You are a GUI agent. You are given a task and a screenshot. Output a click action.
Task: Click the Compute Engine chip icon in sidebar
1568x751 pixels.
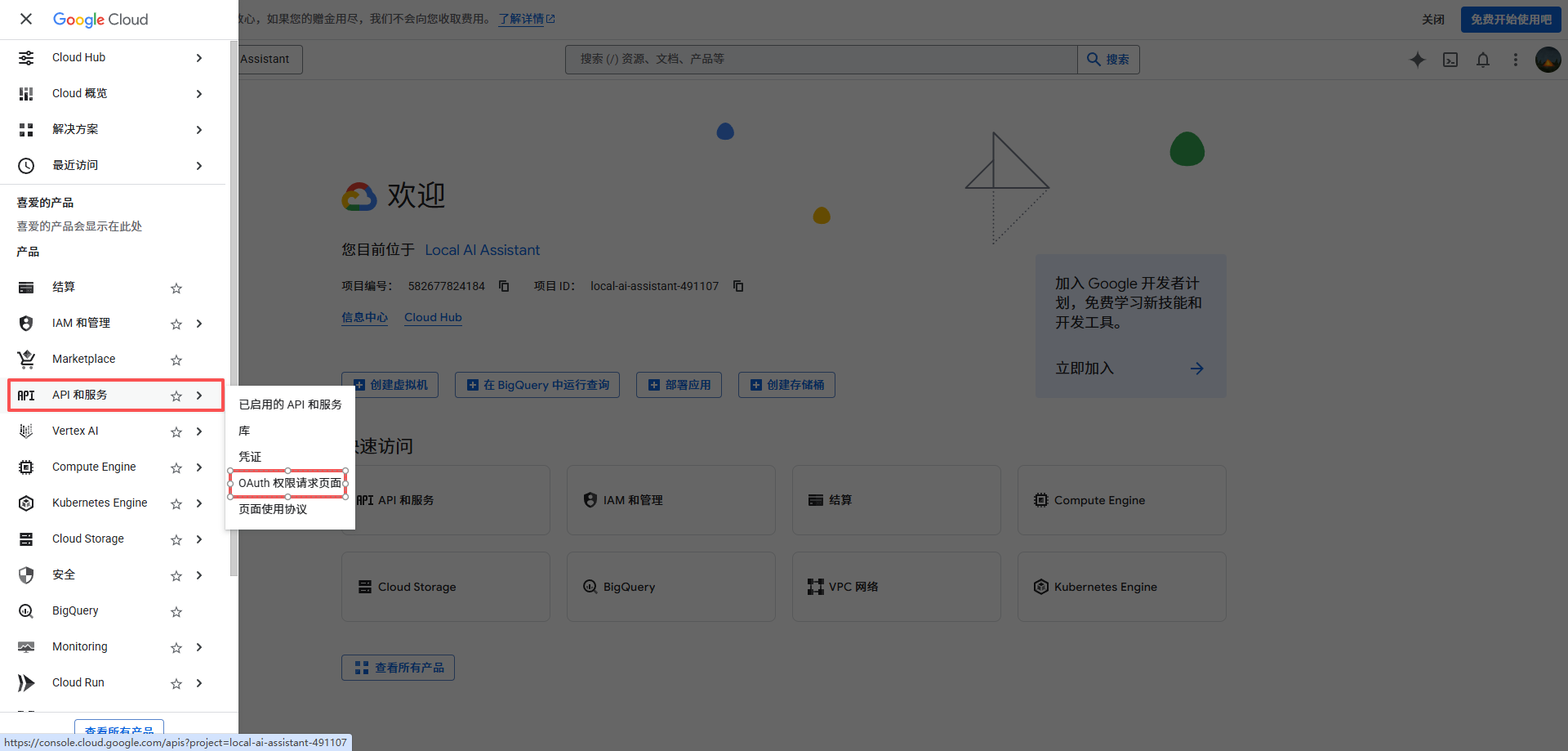pyautogui.click(x=26, y=467)
